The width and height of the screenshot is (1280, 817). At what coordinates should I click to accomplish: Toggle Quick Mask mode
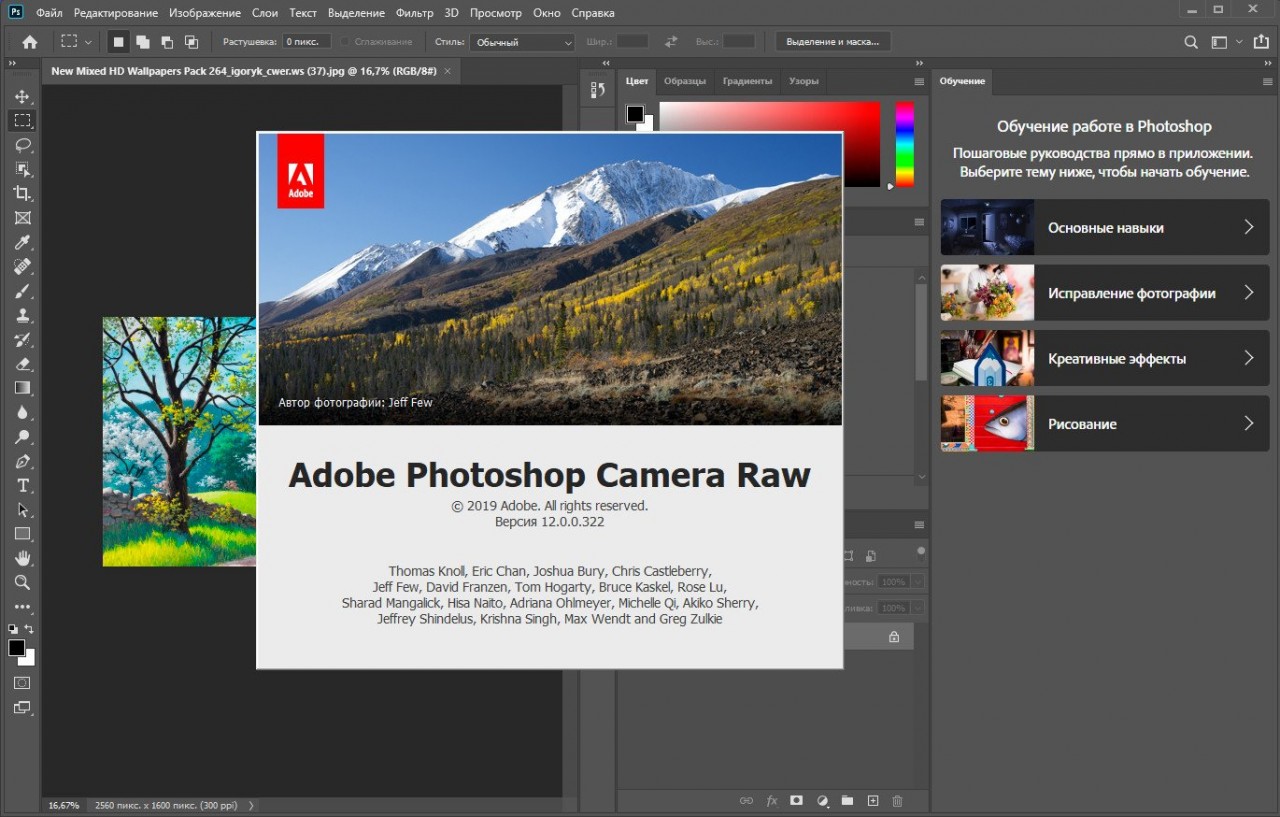coord(22,683)
